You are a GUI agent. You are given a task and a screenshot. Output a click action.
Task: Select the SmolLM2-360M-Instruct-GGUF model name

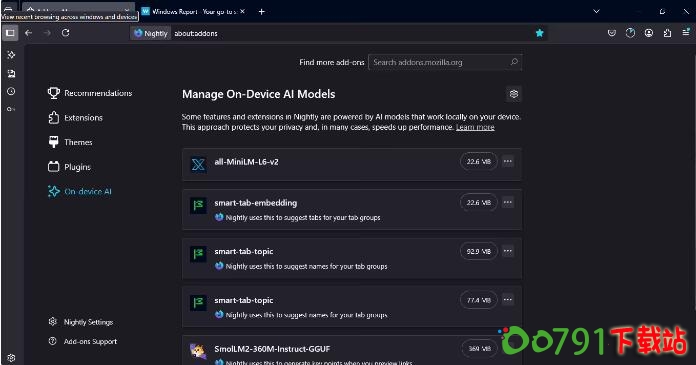(x=272, y=349)
